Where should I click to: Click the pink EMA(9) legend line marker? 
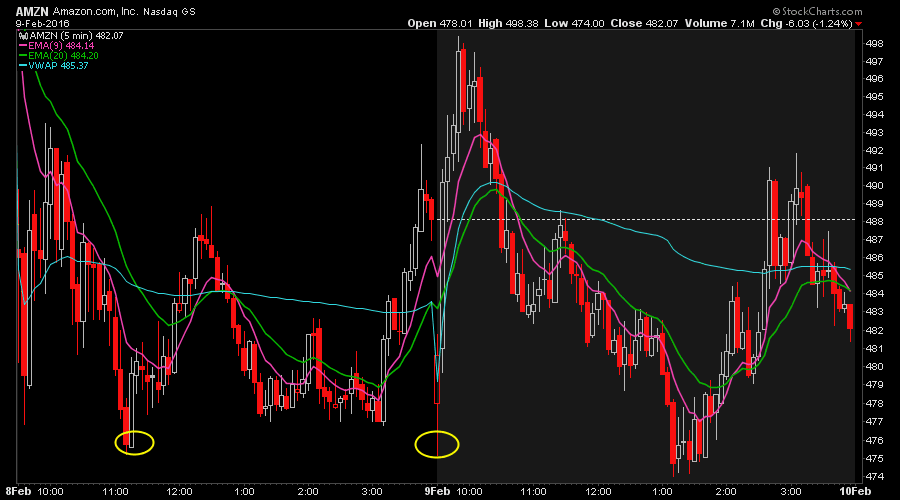[23, 45]
